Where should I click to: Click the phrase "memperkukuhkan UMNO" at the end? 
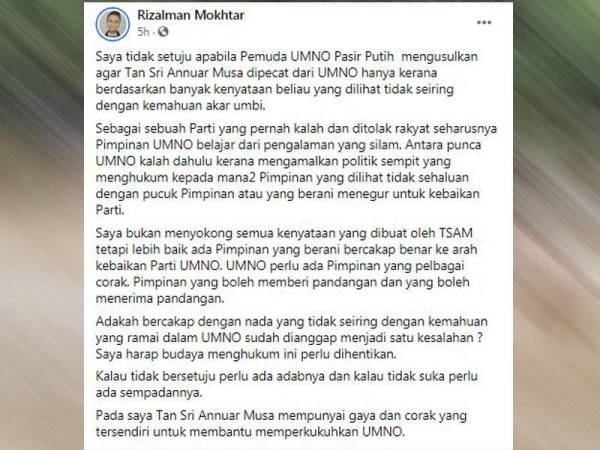(x=329, y=432)
